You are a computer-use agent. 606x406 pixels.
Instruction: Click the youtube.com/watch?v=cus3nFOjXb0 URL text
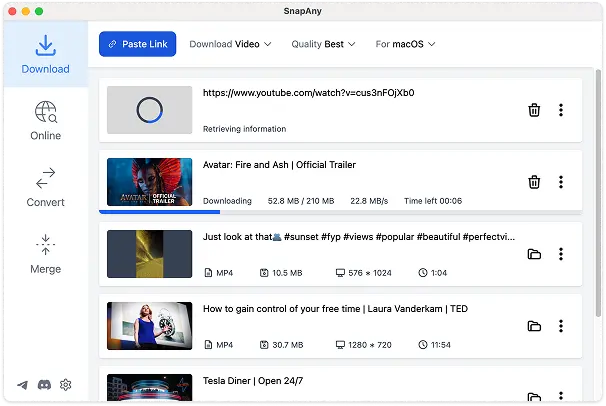308,93
